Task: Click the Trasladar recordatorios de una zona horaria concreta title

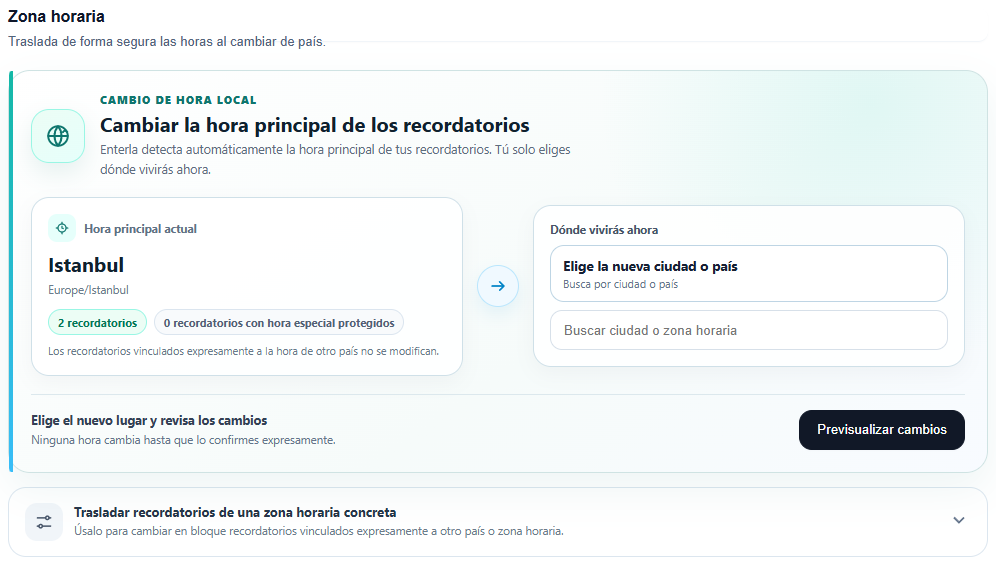Action: point(235,512)
